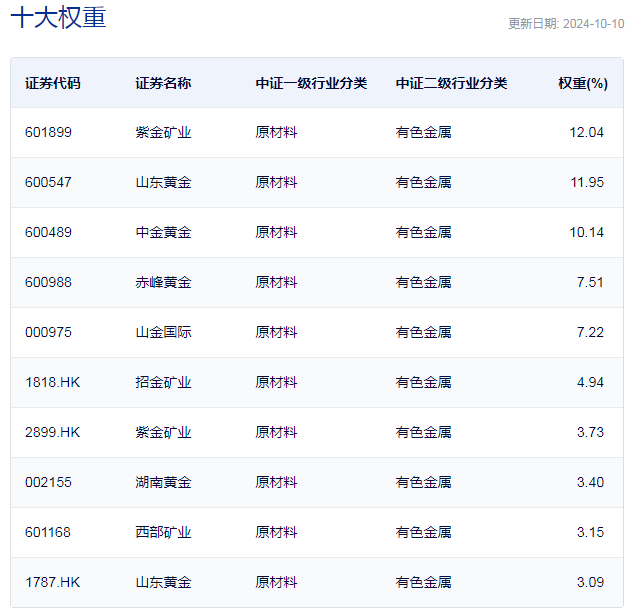
Task: Select the 10.14 weight value
Action: (x=586, y=232)
